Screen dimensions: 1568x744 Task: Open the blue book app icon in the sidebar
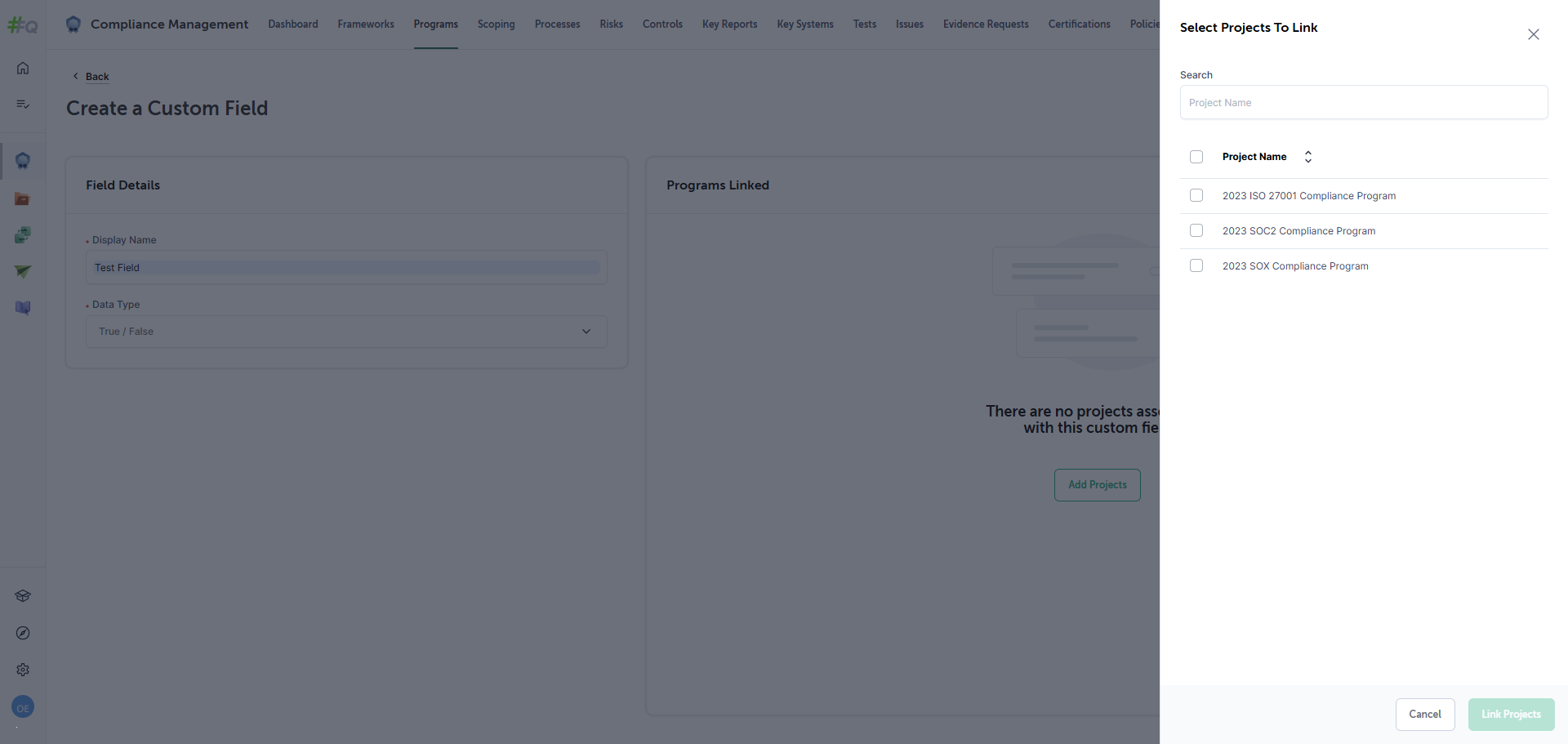23,308
